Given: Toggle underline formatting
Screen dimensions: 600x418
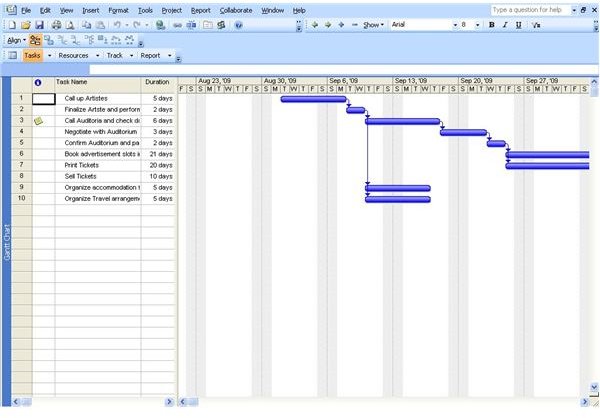Looking at the screenshot, I should [x=518, y=25].
